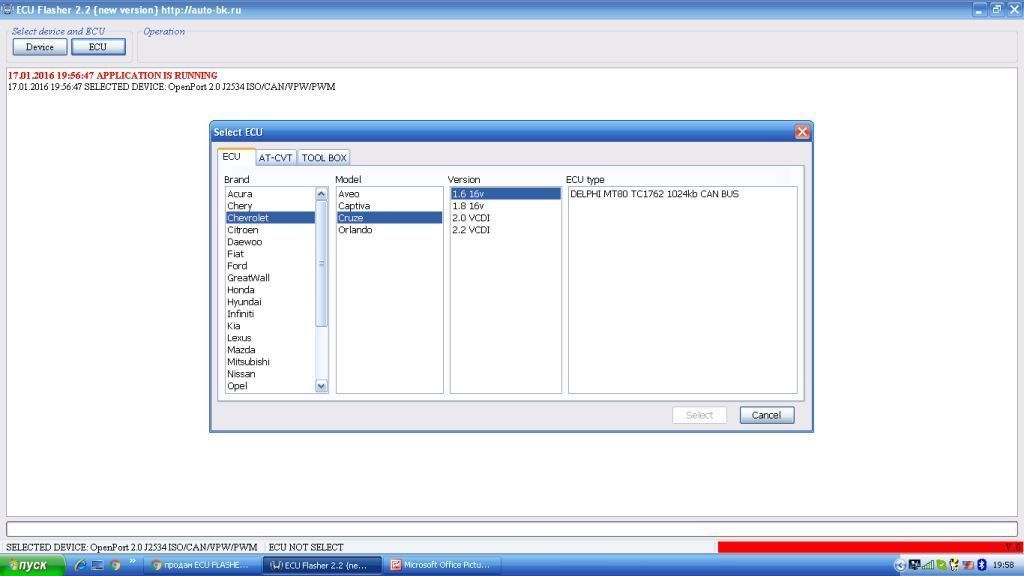
Task: Open the Device selection button
Action: click(x=40, y=47)
